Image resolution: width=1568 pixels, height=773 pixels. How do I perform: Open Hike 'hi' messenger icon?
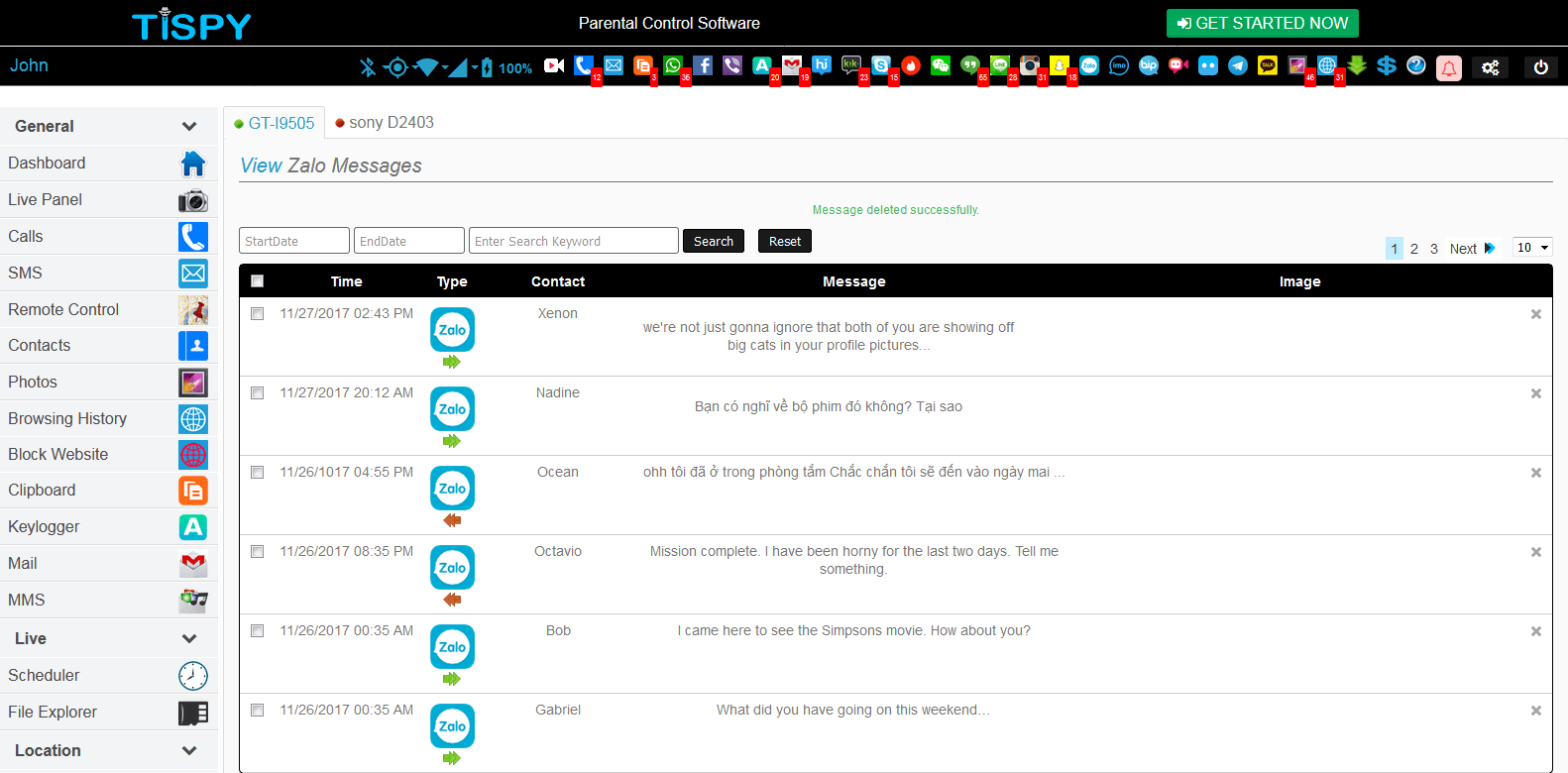click(822, 65)
